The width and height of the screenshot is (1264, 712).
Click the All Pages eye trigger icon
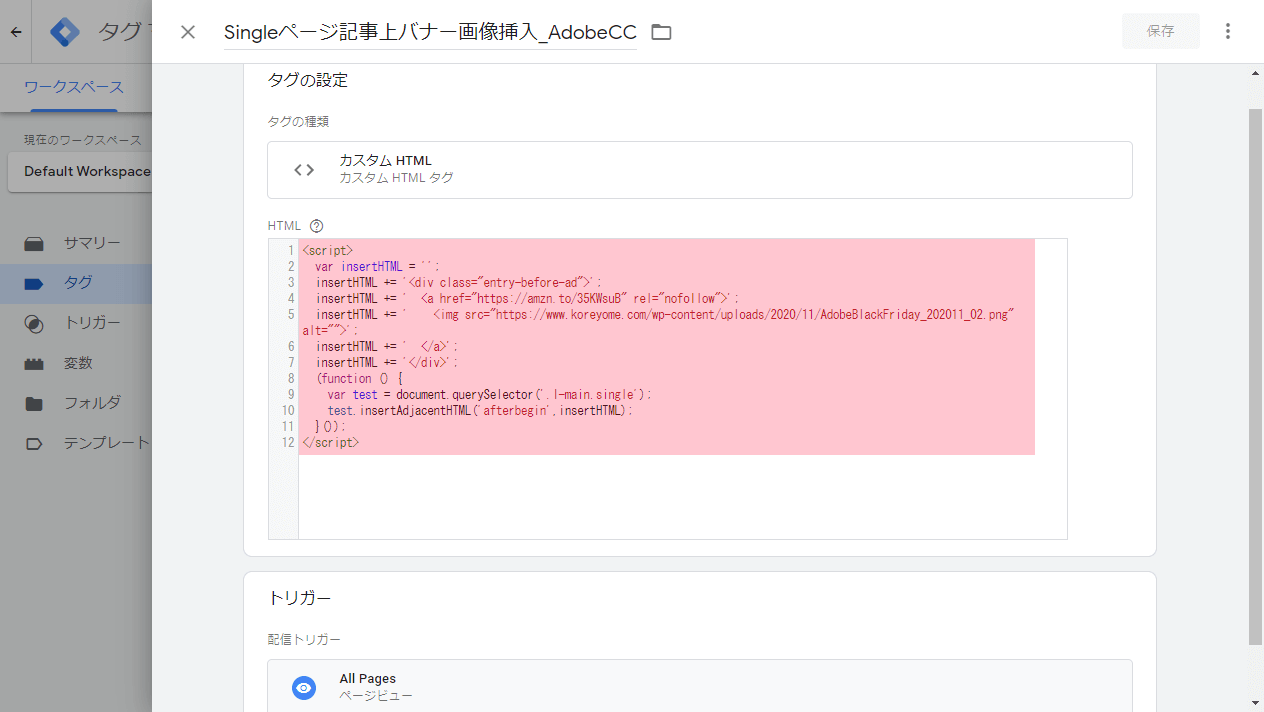coord(304,688)
